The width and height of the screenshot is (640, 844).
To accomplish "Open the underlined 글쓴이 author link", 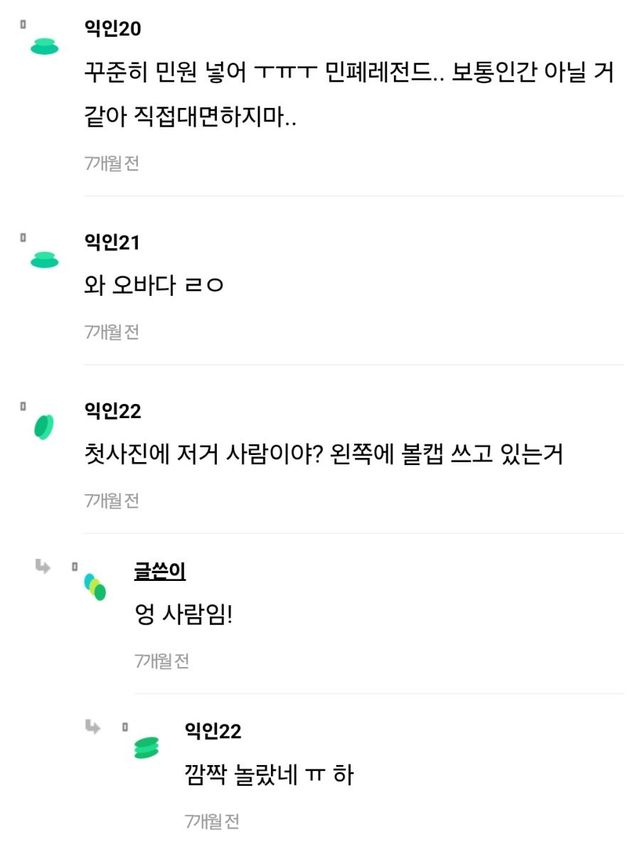I will [159, 571].
